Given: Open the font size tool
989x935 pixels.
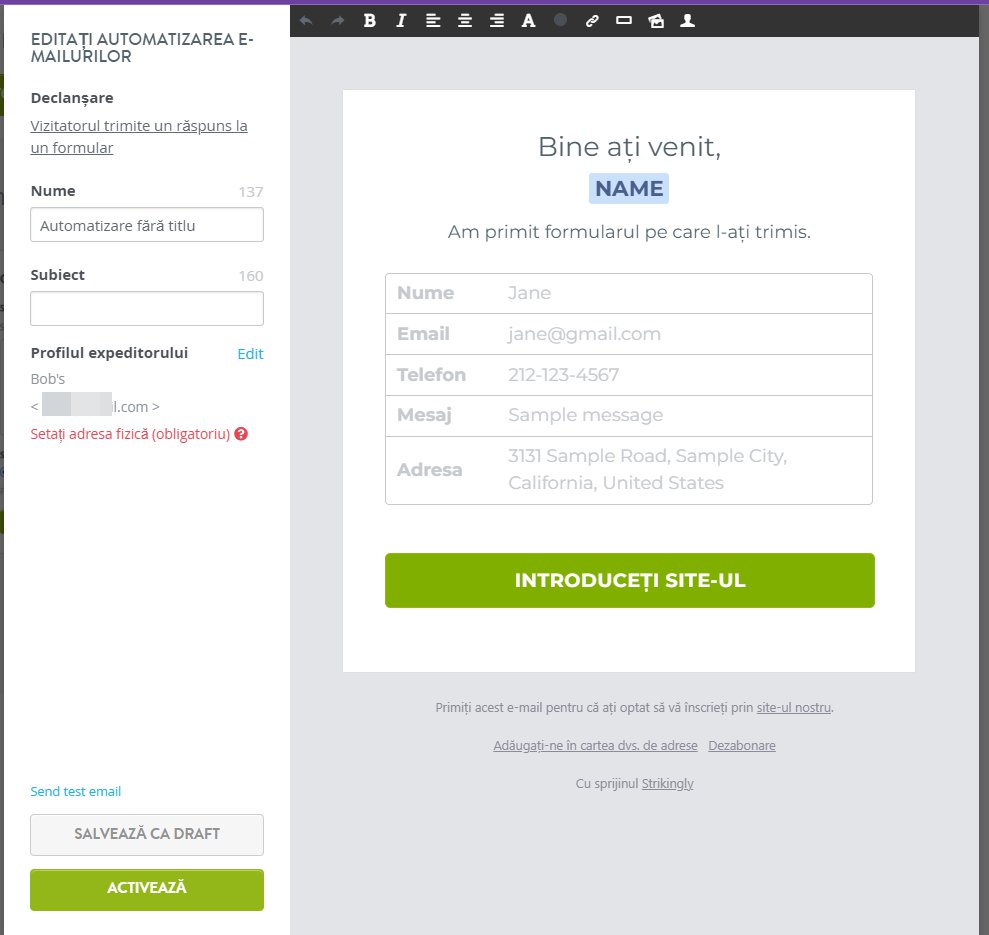Looking at the screenshot, I should [x=529, y=21].
